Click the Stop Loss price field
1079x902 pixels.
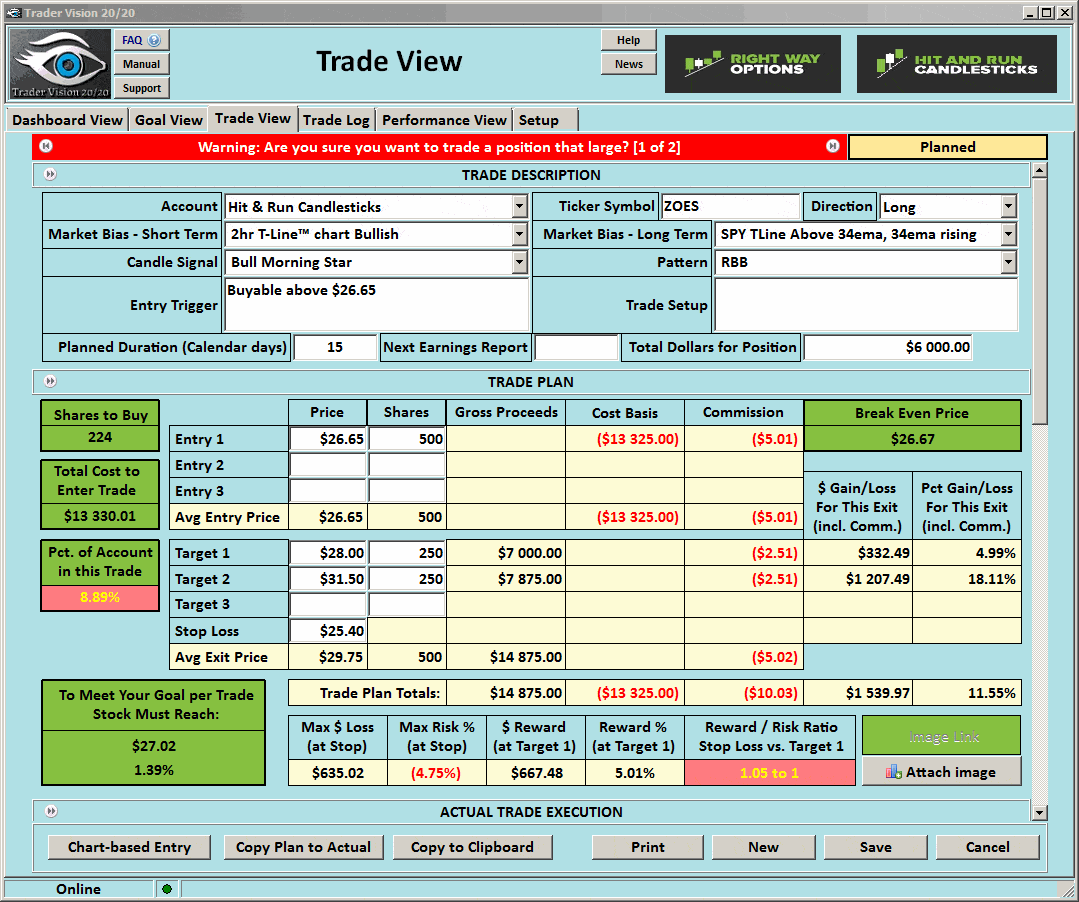coord(328,630)
